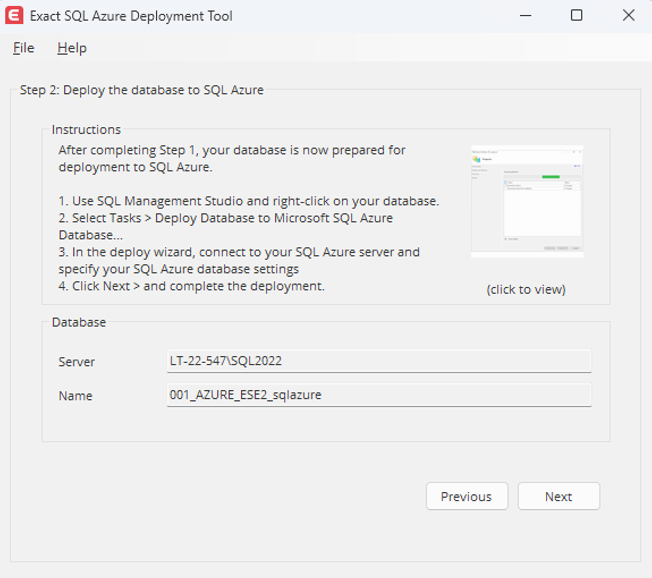Select the database Name input field
652x578 pixels.
coord(379,395)
